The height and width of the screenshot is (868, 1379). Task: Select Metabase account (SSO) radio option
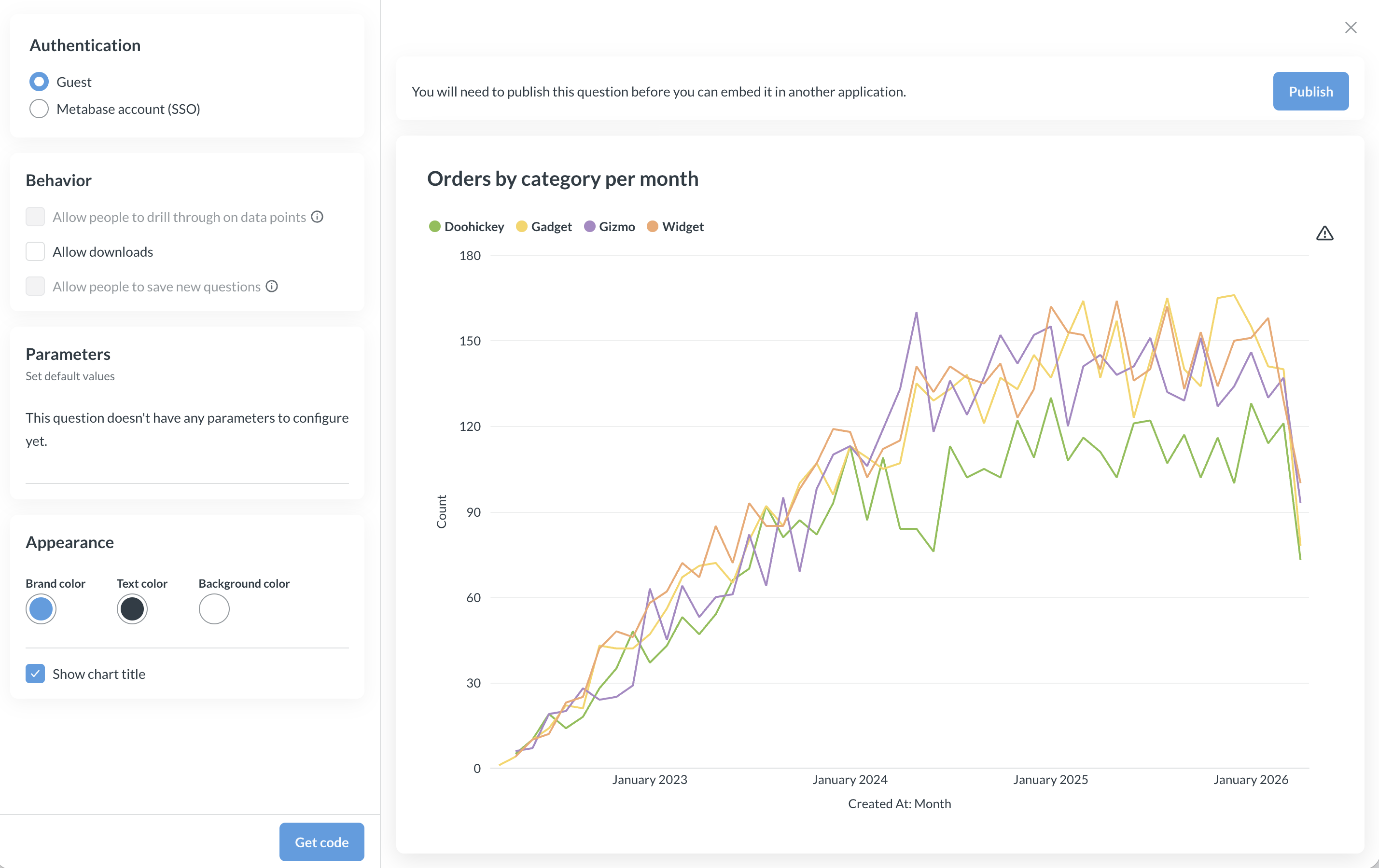[39, 109]
